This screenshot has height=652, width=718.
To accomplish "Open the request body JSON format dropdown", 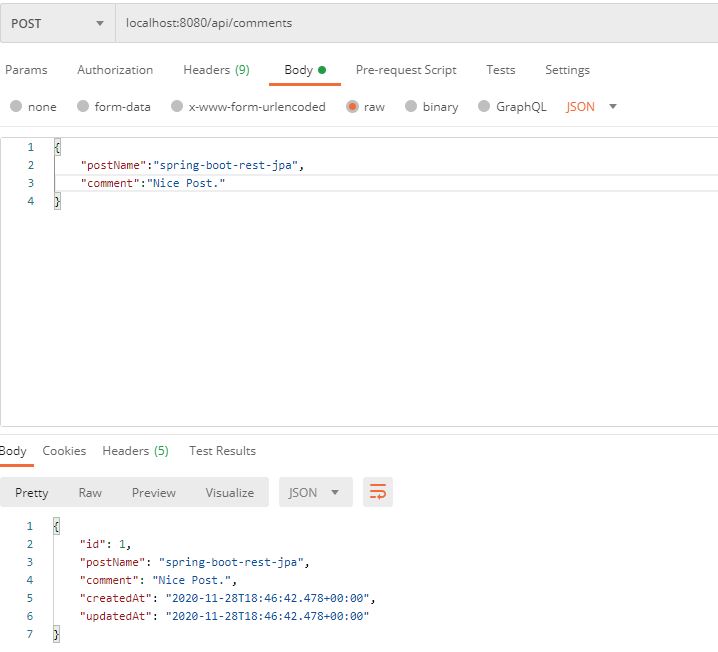I will (592, 107).
